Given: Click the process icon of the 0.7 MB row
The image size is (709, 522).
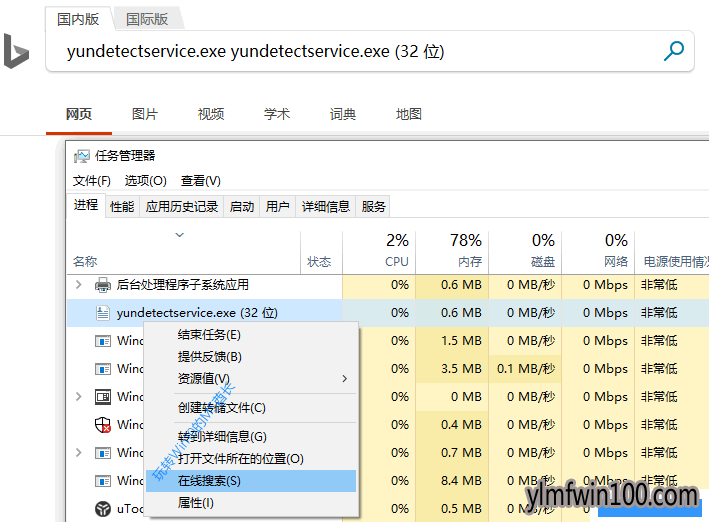Looking at the screenshot, I should (x=103, y=453).
